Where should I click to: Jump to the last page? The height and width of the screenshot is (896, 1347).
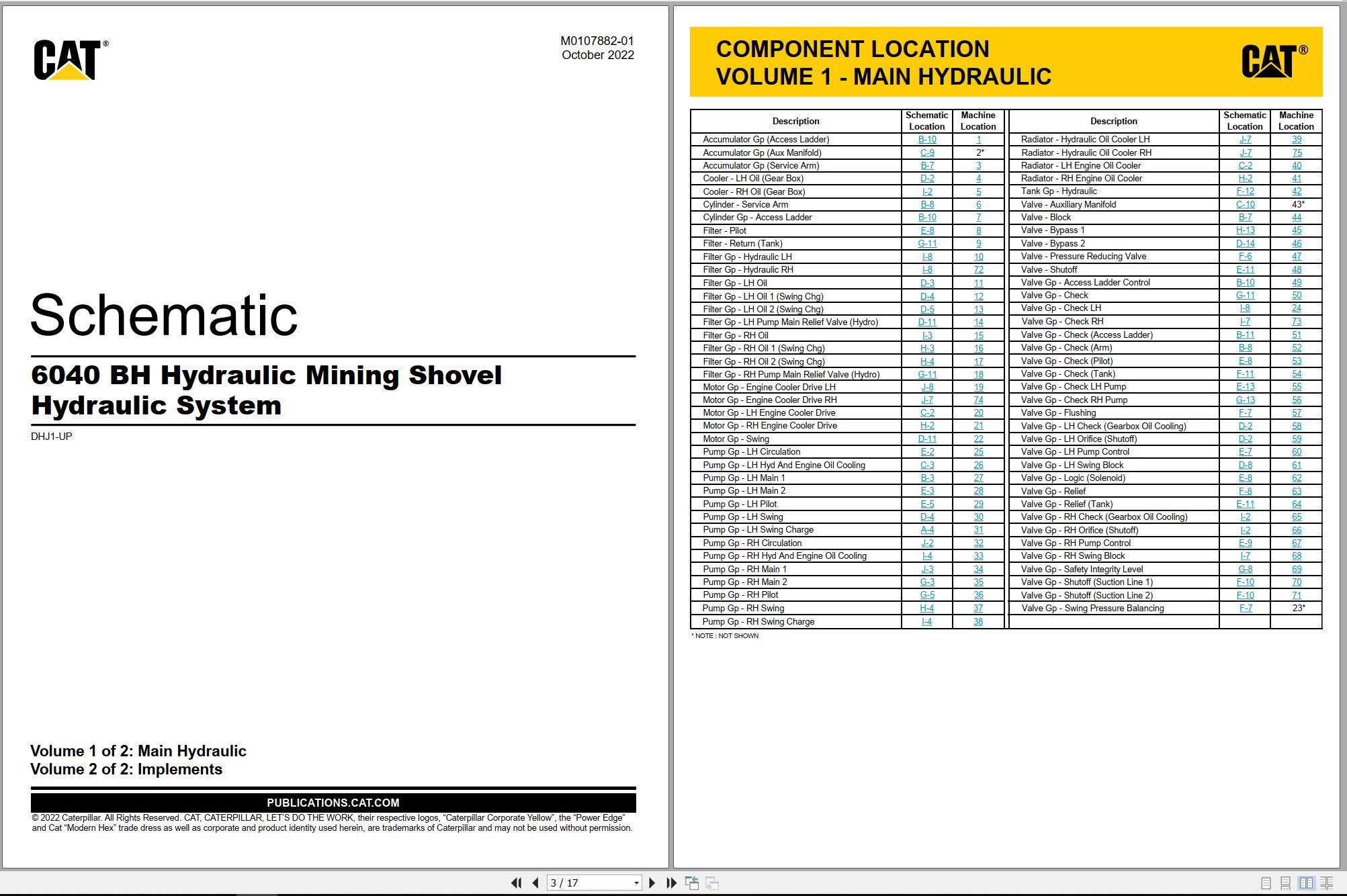(671, 883)
